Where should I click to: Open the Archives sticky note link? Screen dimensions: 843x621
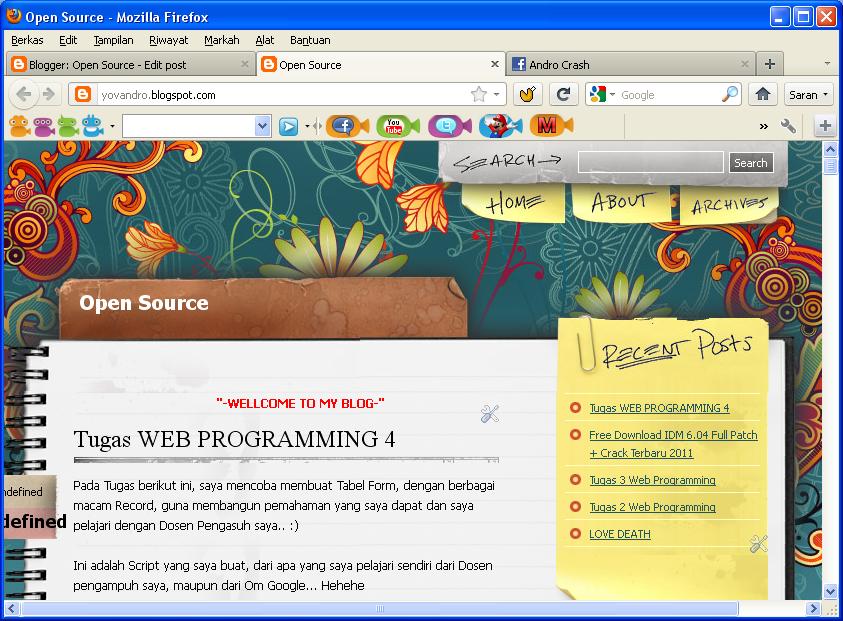pyautogui.click(x=728, y=204)
